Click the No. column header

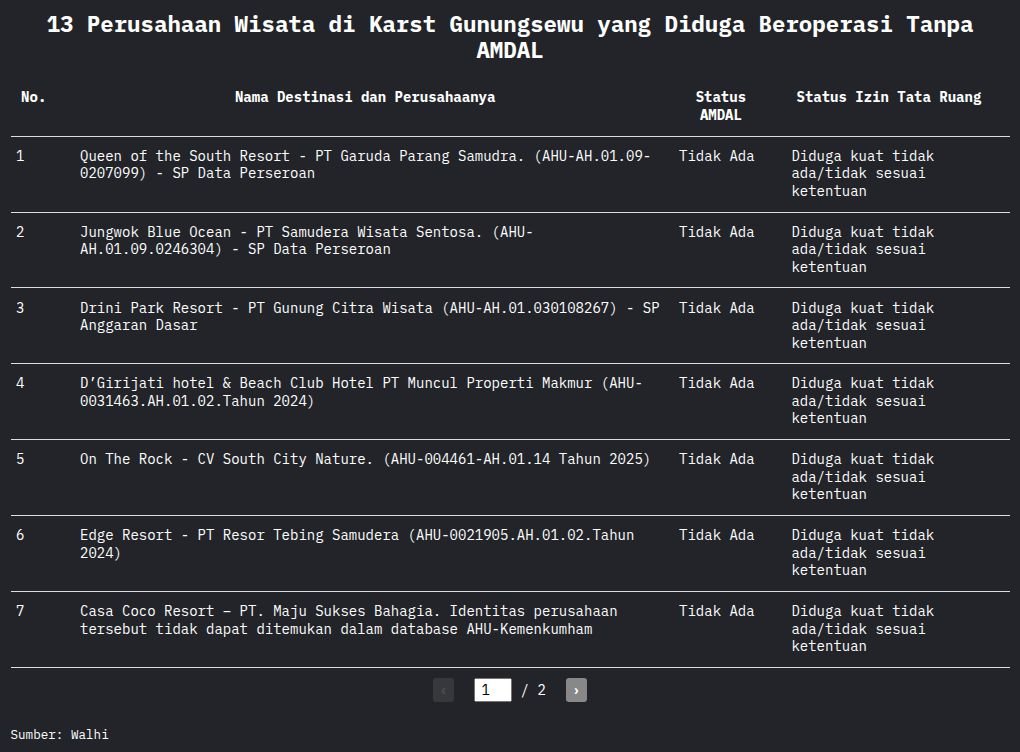(33, 97)
